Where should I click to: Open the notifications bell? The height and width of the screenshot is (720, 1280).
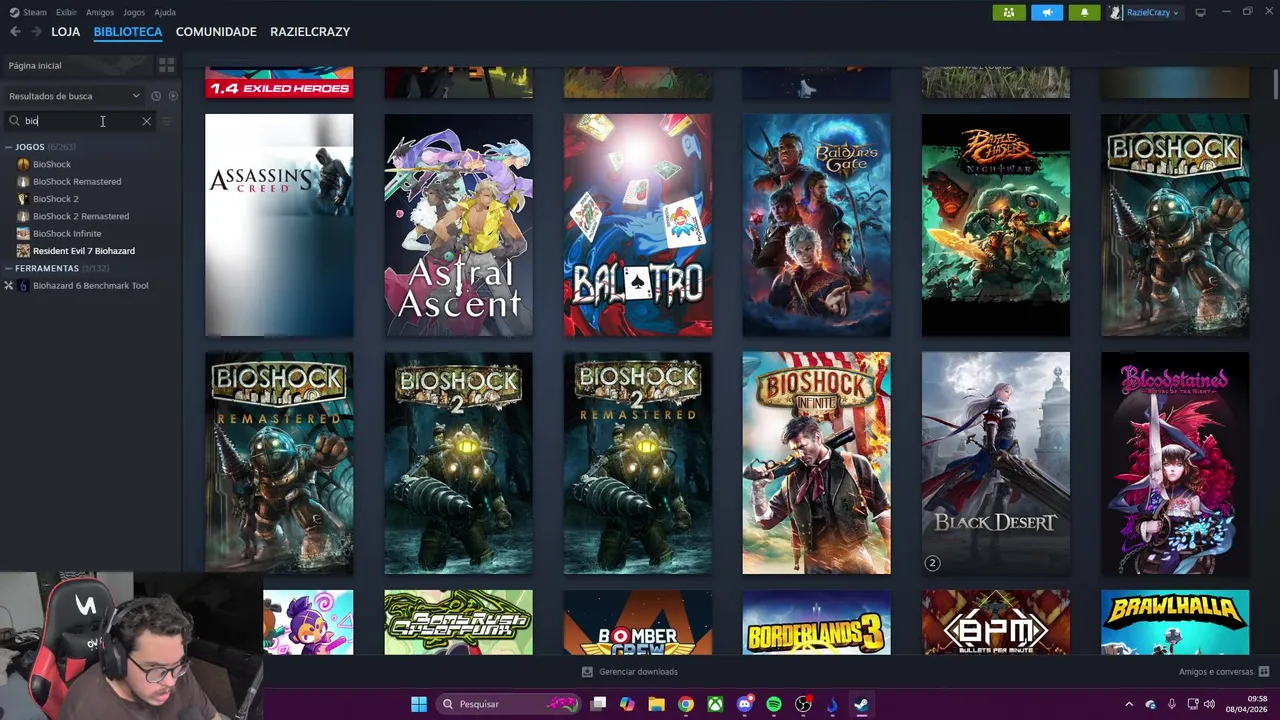[1085, 12]
